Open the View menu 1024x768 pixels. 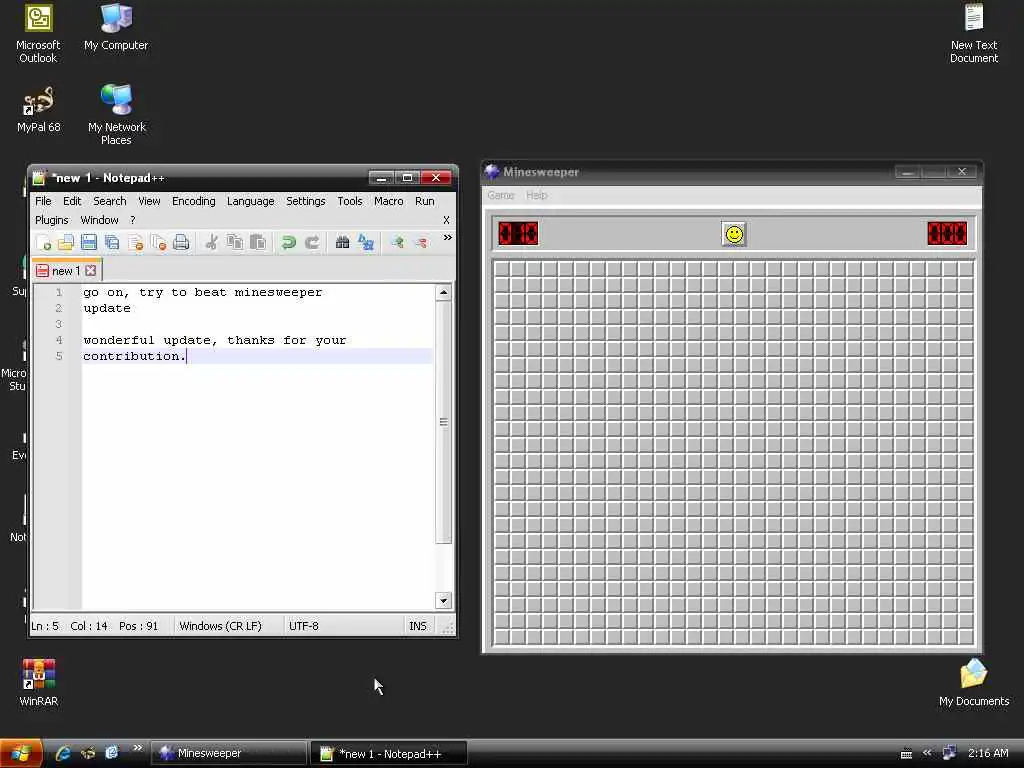point(149,201)
